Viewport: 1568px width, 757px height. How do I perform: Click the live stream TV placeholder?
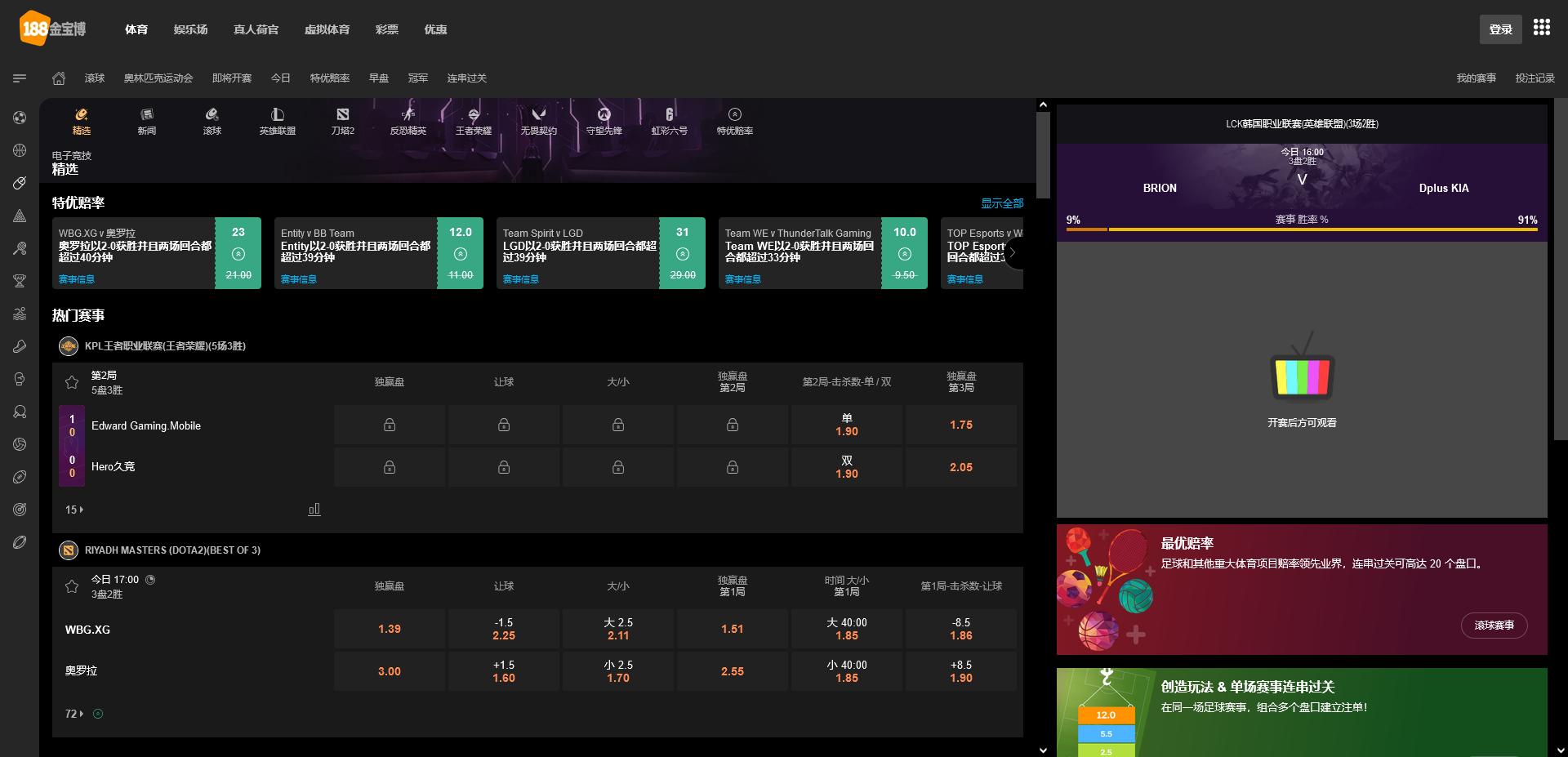tap(1302, 379)
